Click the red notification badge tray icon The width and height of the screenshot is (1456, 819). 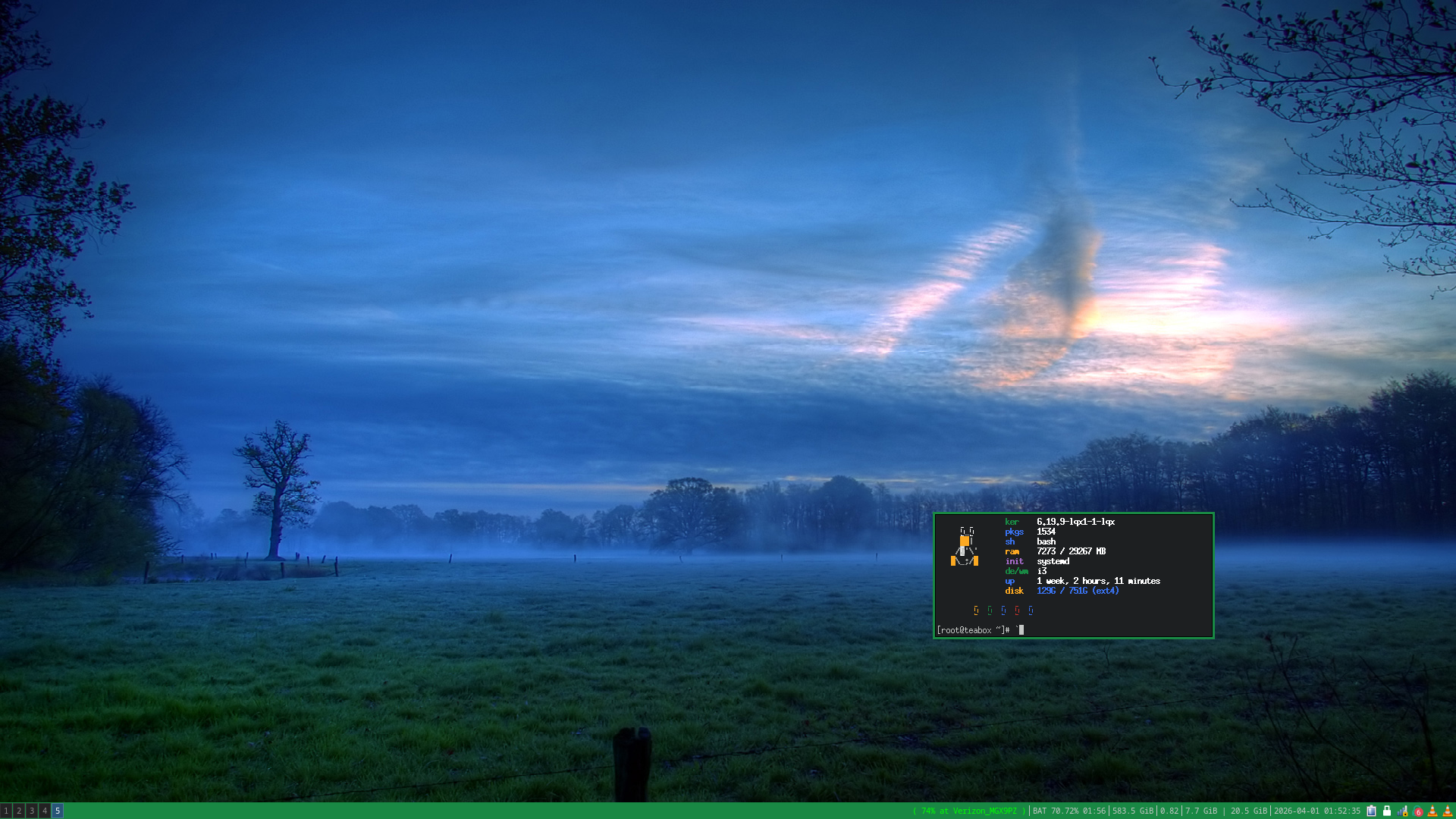click(x=1418, y=811)
